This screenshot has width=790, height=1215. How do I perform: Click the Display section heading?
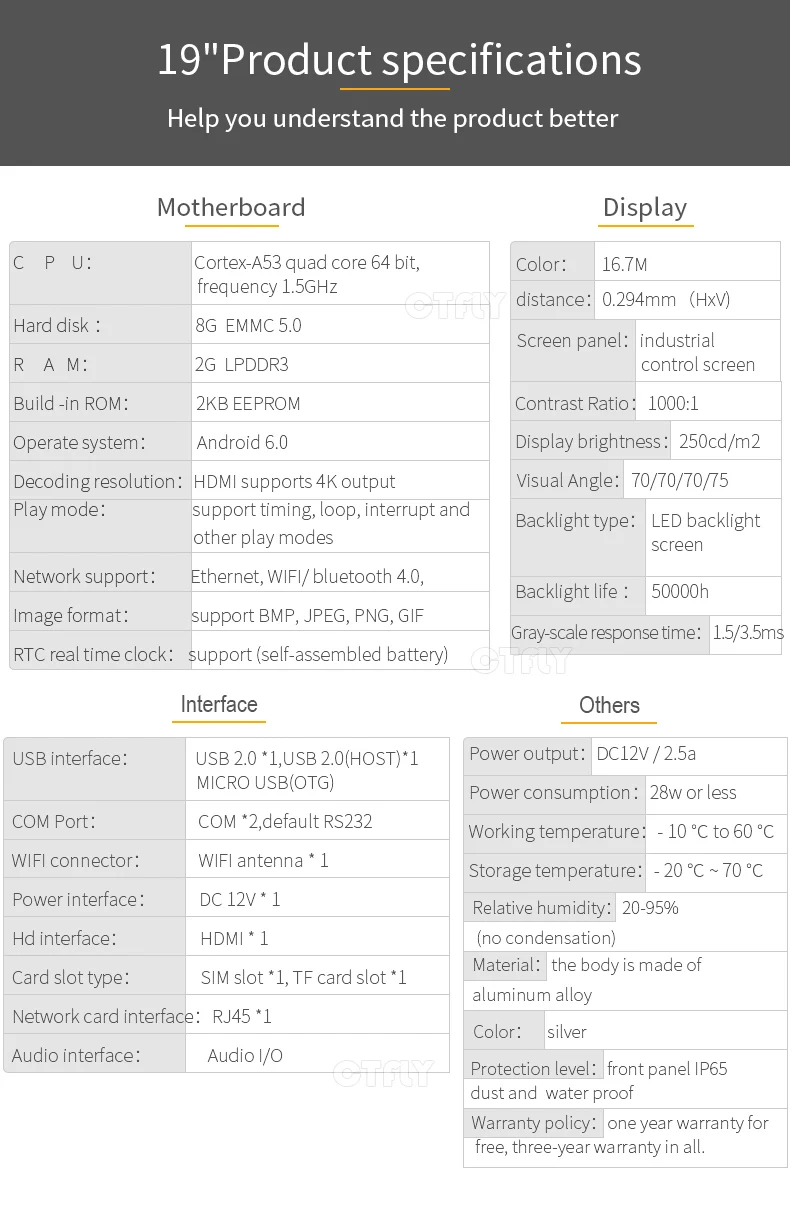[x=645, y=207]
